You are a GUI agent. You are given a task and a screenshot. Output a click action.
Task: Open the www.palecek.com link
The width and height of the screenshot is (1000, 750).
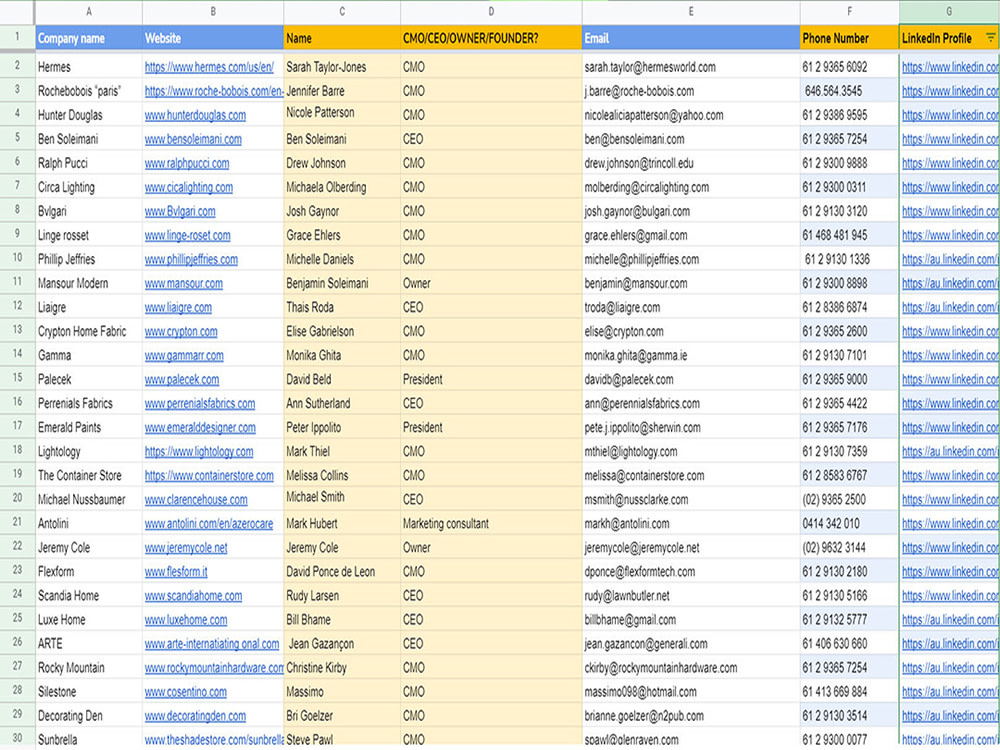[182, 379]
